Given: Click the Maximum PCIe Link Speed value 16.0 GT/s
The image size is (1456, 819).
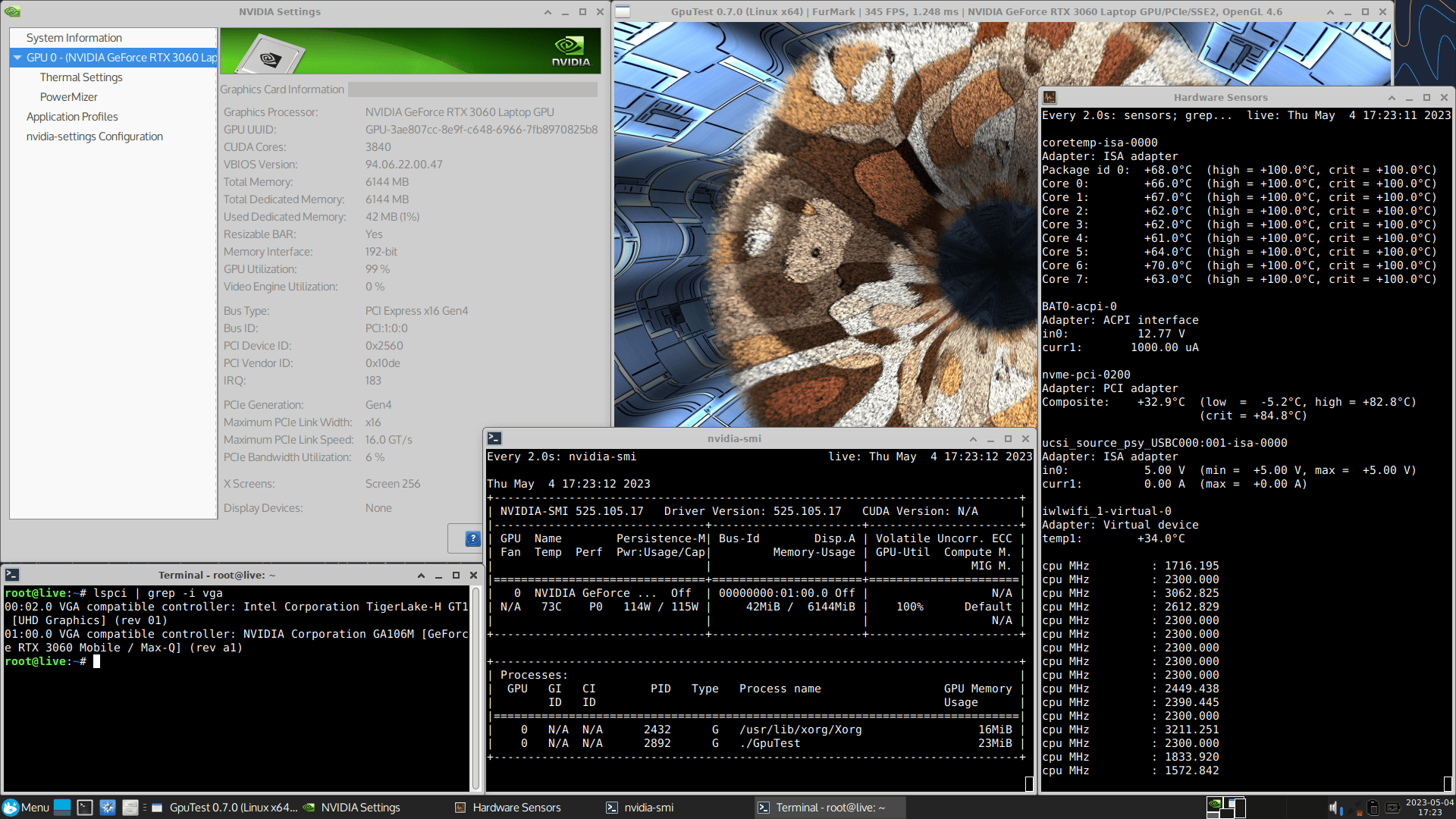Looking at the screenshot, I should (389, 440).
